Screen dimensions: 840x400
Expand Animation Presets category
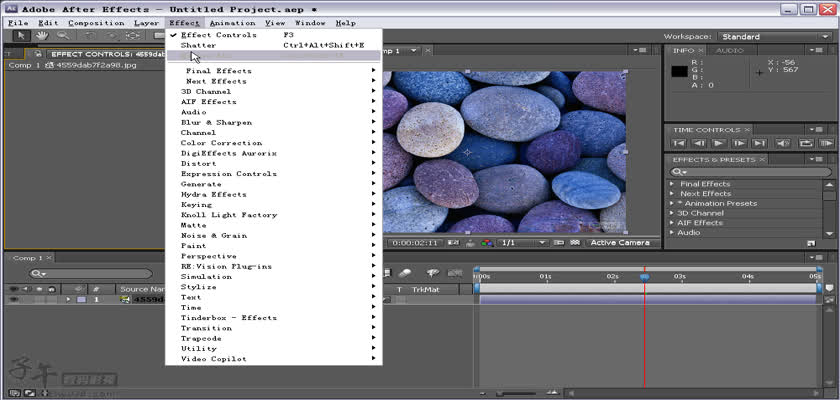[672, 203]
